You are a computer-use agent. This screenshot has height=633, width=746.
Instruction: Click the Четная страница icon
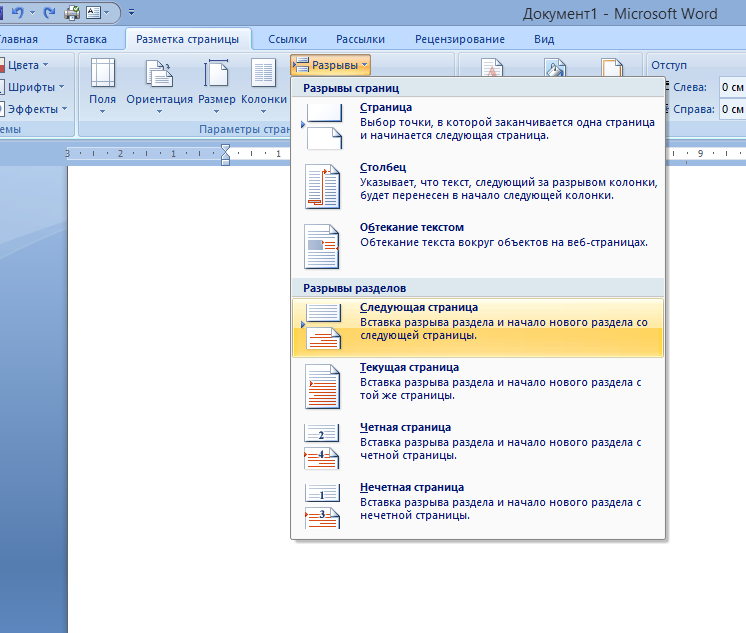tap(322, 446)
